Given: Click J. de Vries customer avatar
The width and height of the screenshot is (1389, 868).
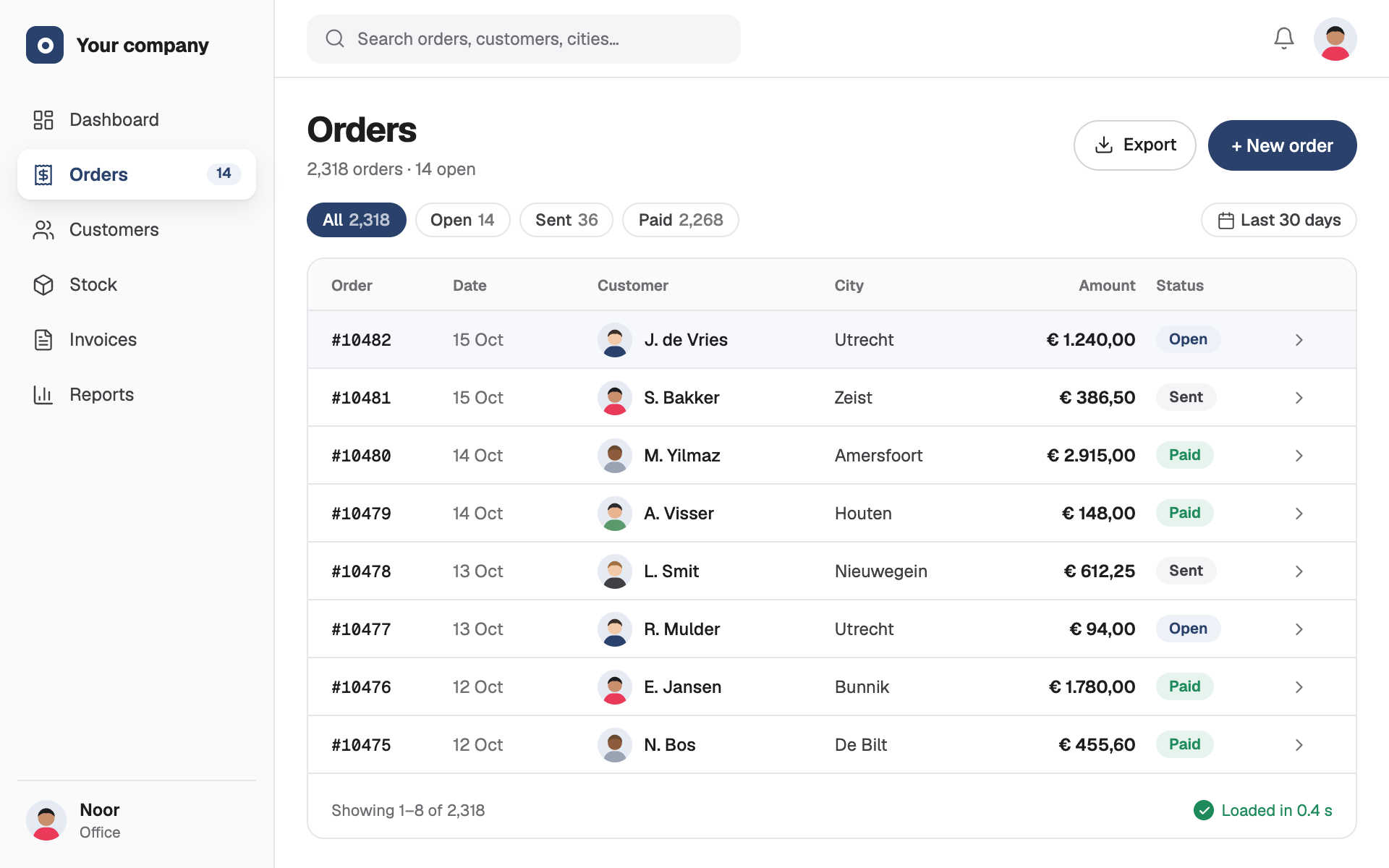Looking at the screenshot, I should click(x=615, y=339).
